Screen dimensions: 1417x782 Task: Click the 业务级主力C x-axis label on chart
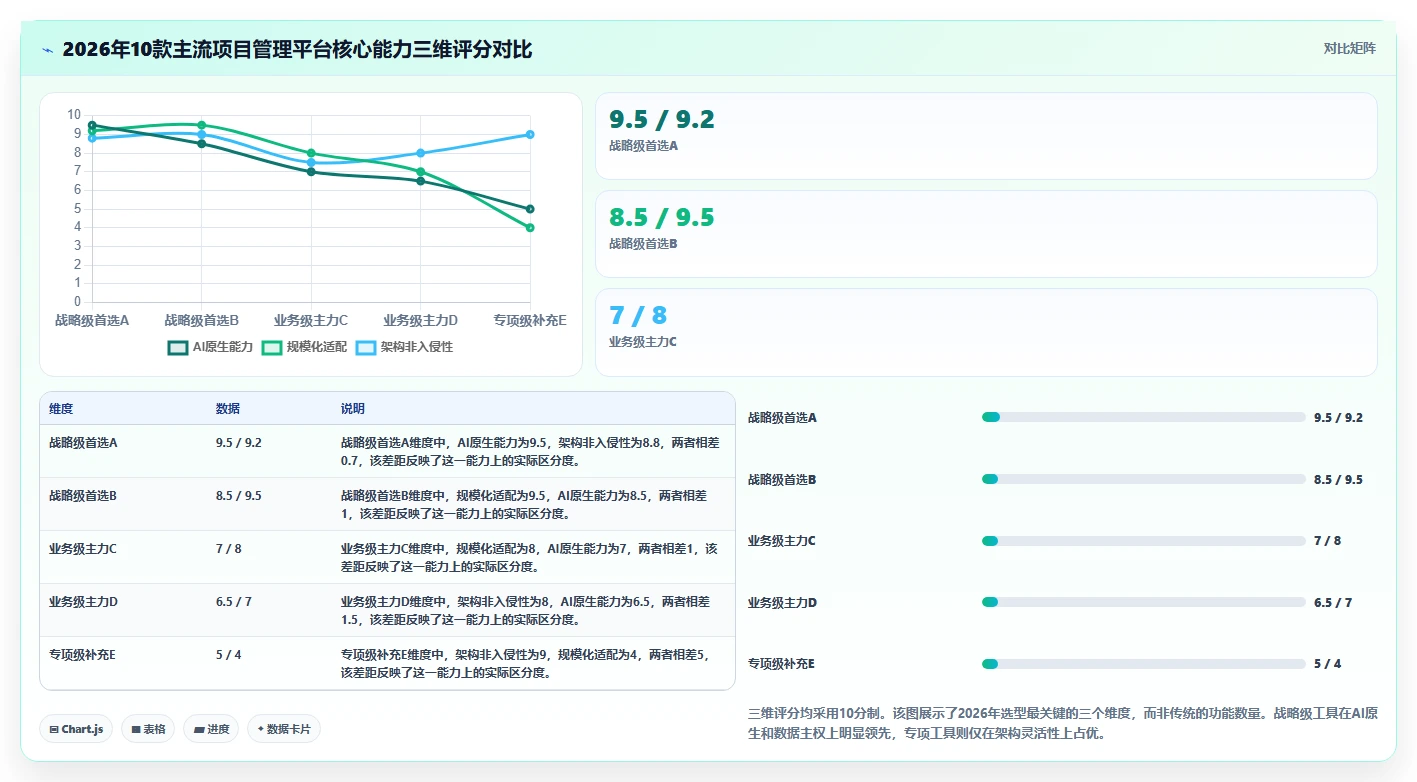click(311, 320)
